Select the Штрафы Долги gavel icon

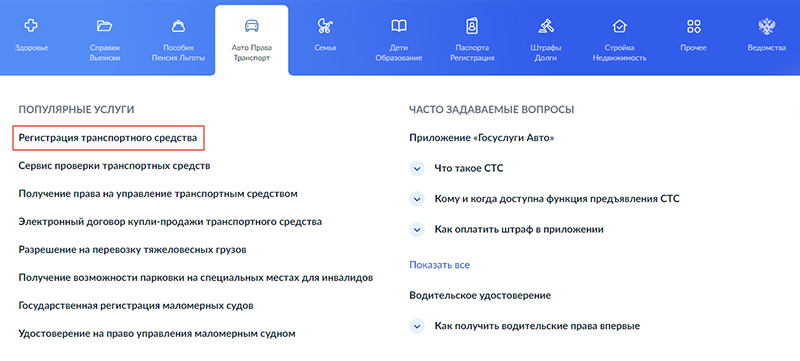545,25
